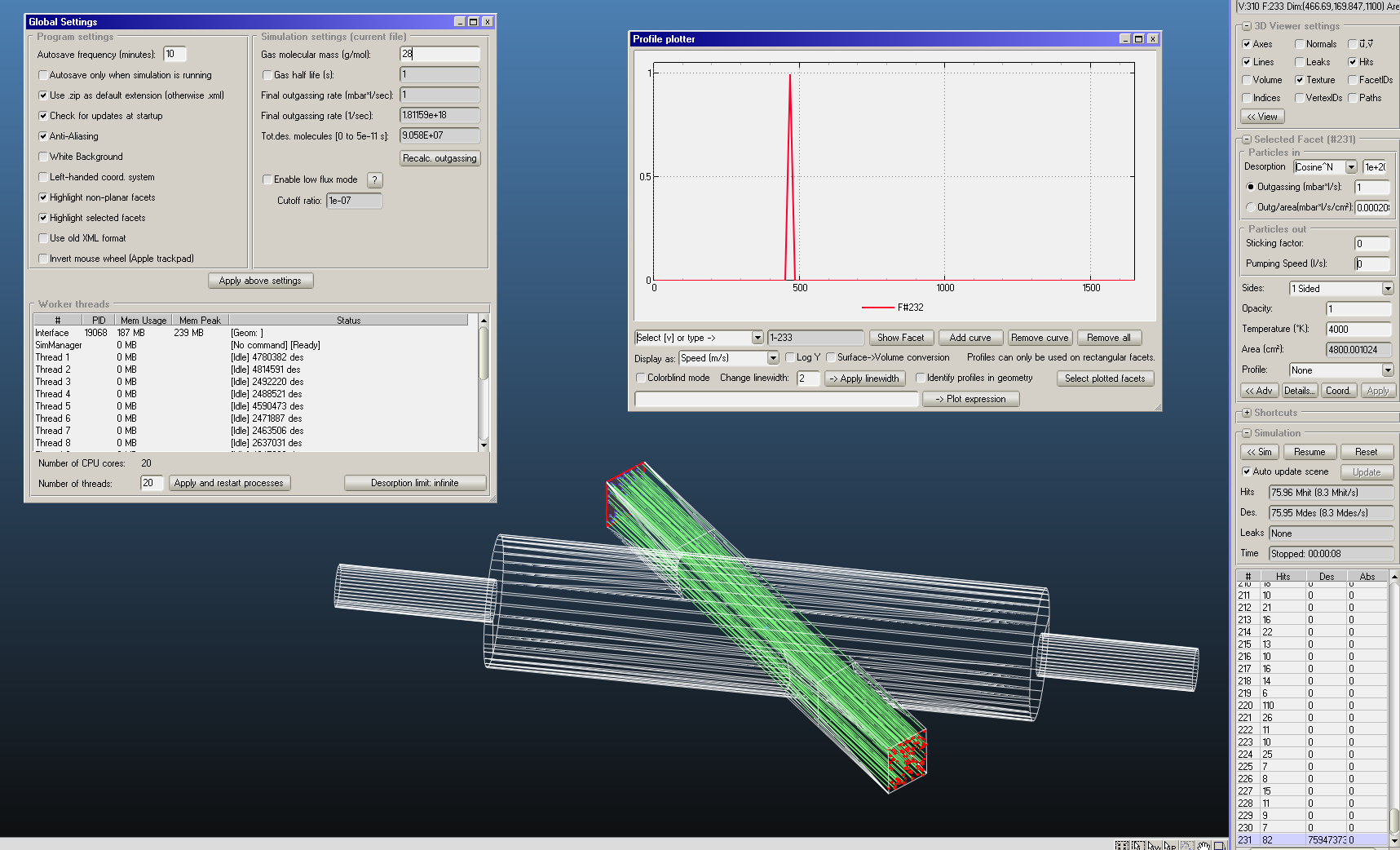Select the zoom tool in bottom toolbar
1400x850 pixels.
click(x=1187, y=846)
